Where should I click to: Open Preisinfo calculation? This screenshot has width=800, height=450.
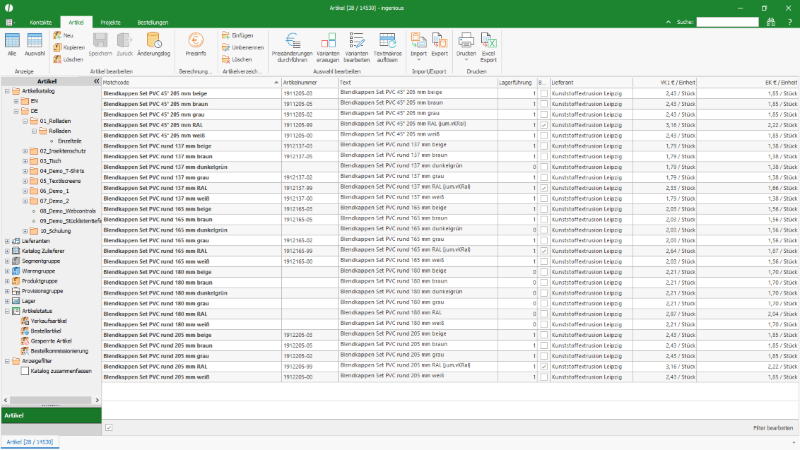(x=196, y=44)
